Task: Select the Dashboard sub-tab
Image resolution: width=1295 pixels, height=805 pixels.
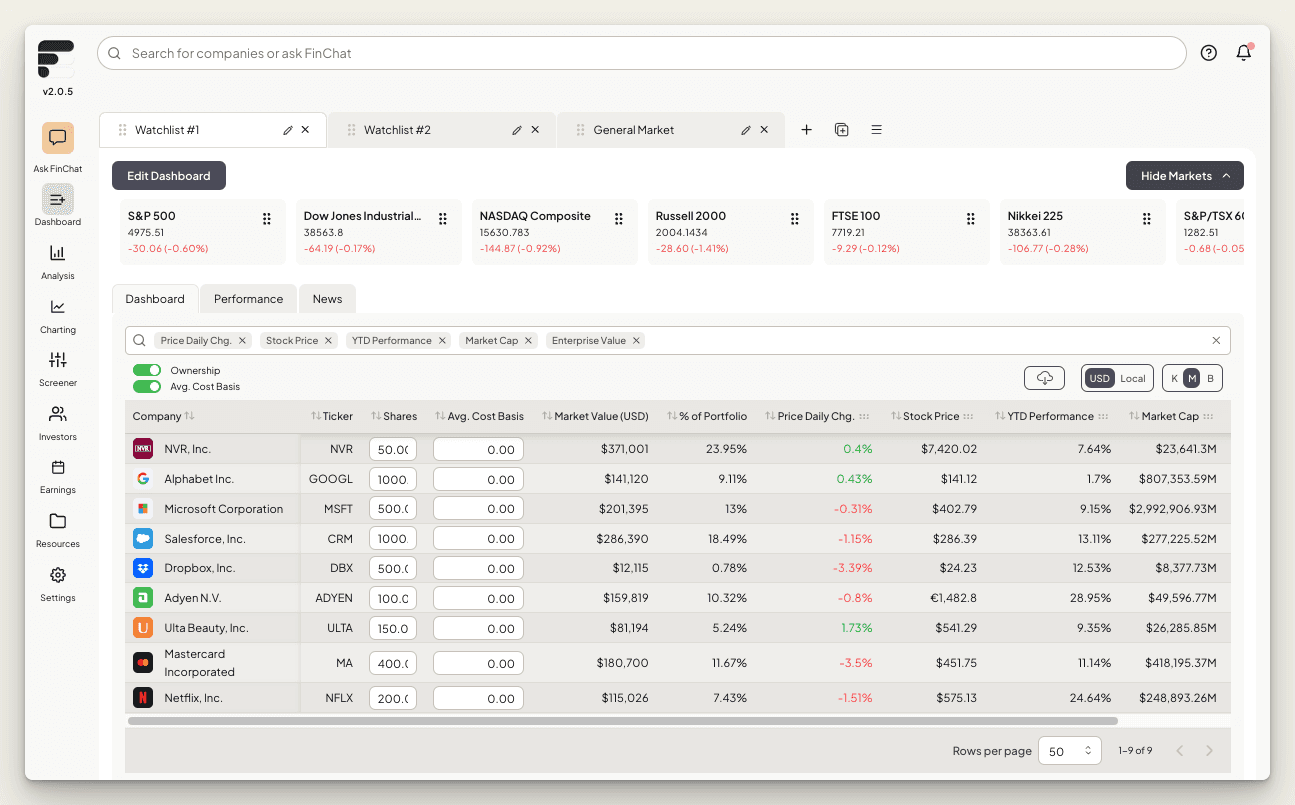Action: (155, 299)
